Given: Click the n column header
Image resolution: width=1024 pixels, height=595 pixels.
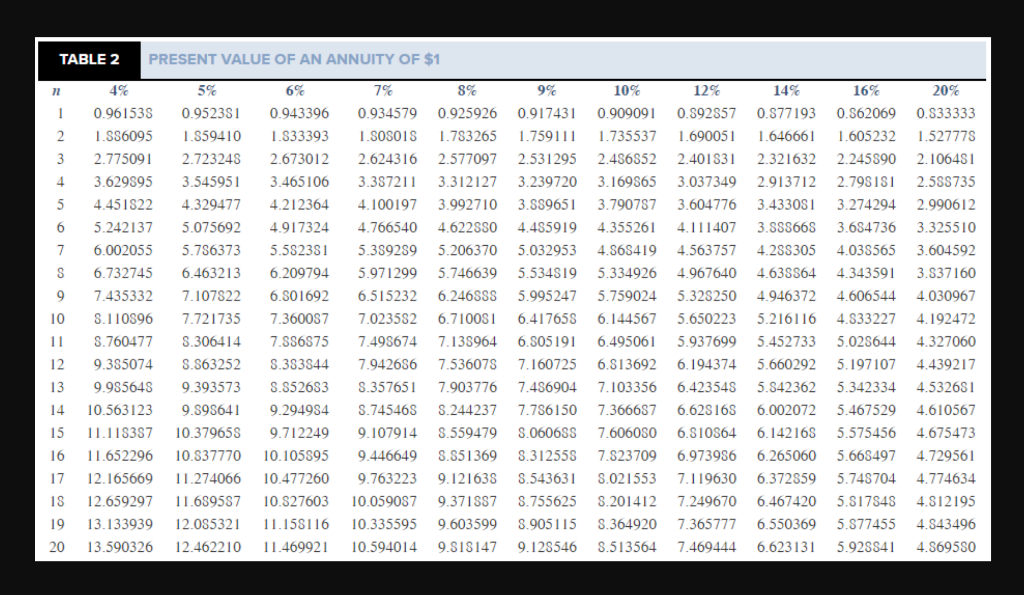Looking at the screenshot, I should pos(57,91).
